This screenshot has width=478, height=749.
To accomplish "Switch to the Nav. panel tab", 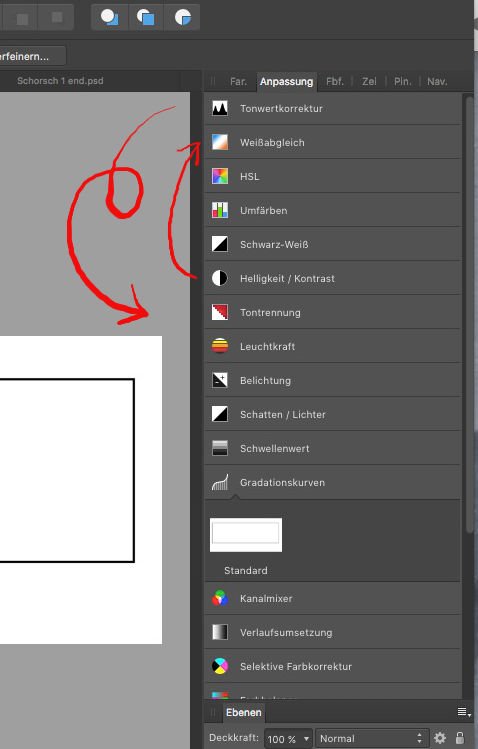I will click(437, 82).
